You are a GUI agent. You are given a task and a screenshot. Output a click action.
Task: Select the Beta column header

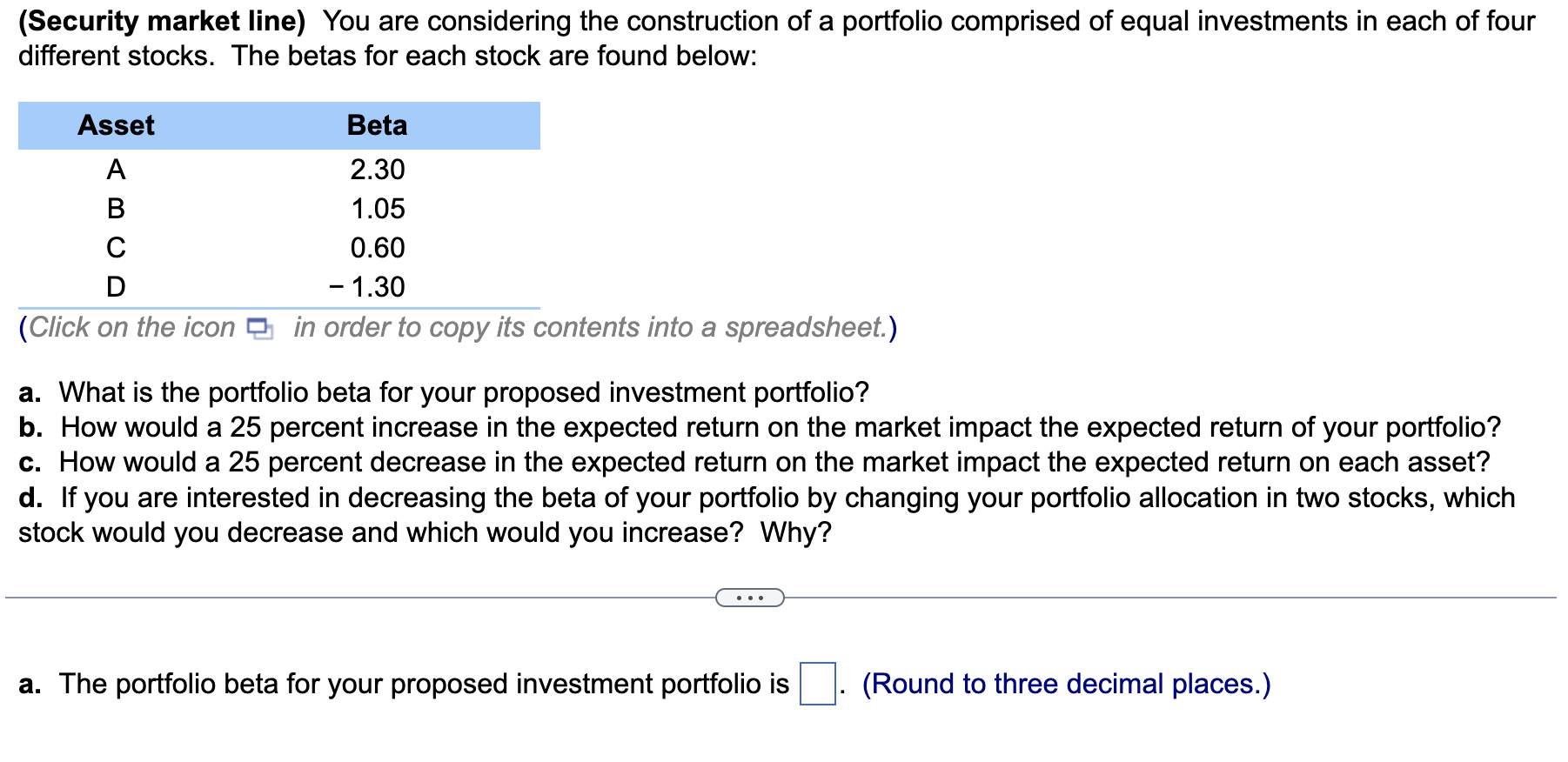tap(377, 125)
